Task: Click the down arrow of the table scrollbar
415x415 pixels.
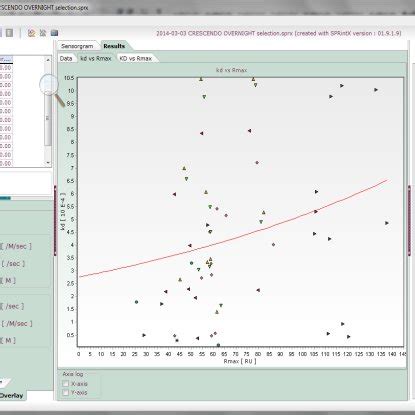Action: (48, 163)
